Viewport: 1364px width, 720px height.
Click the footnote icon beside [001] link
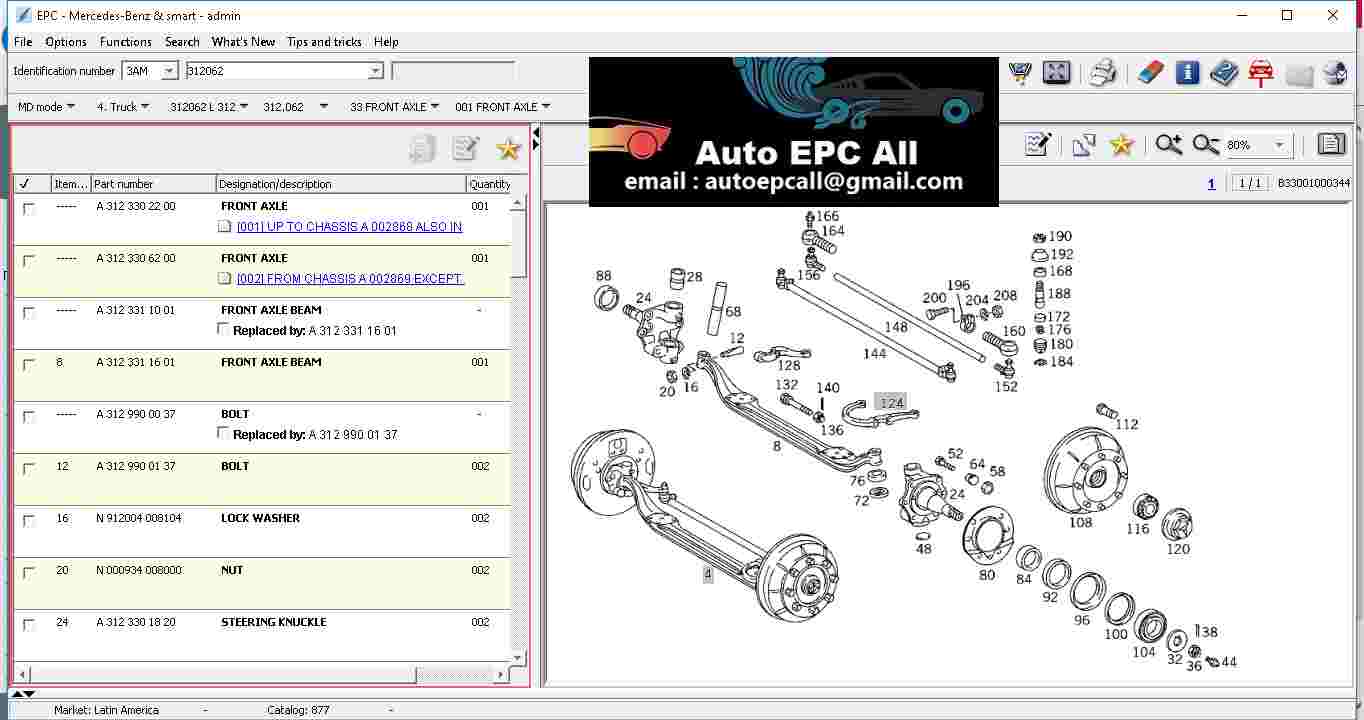(x=225, y=227)
